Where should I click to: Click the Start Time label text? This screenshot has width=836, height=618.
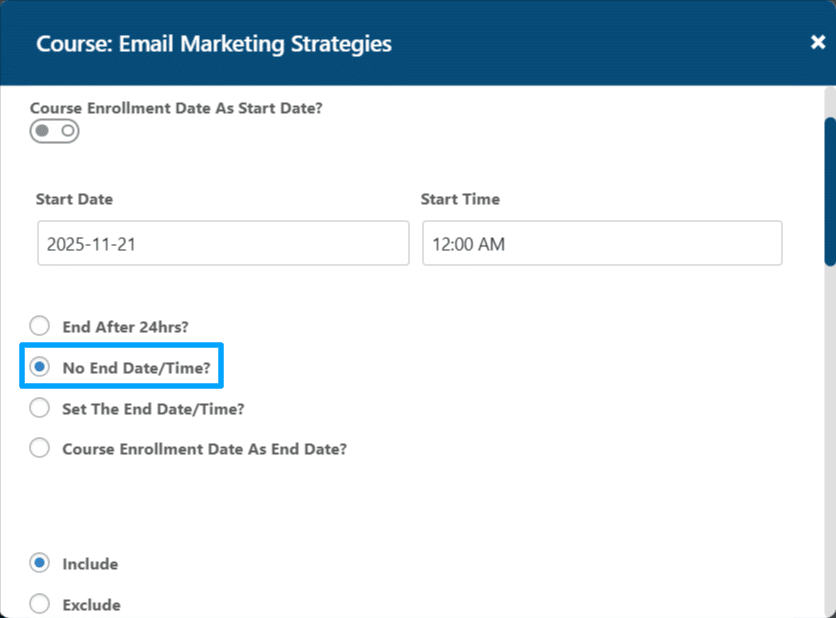(460, 199)
